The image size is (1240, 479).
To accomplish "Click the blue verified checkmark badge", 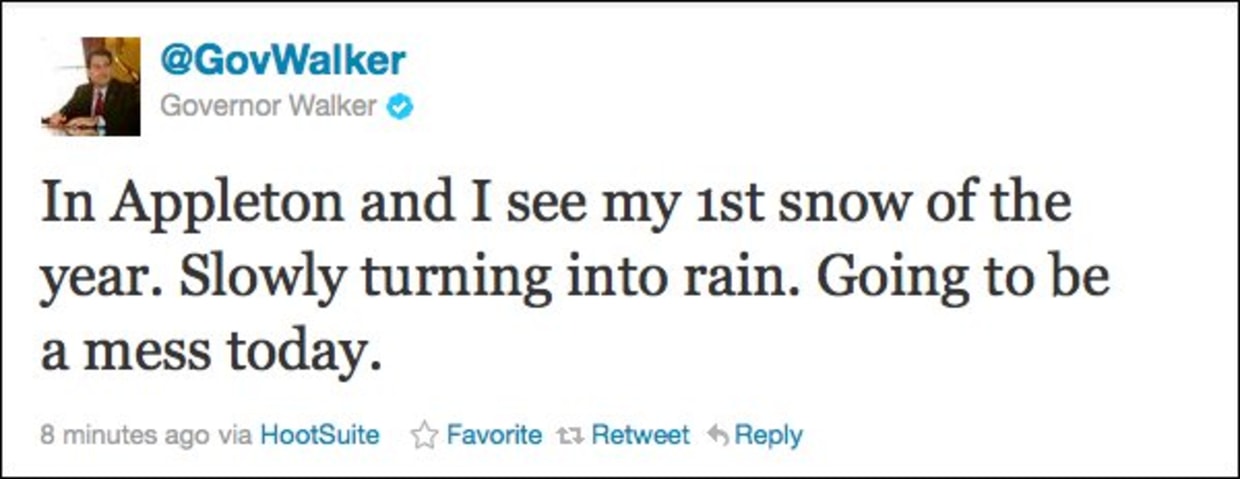I will (400, 107).
